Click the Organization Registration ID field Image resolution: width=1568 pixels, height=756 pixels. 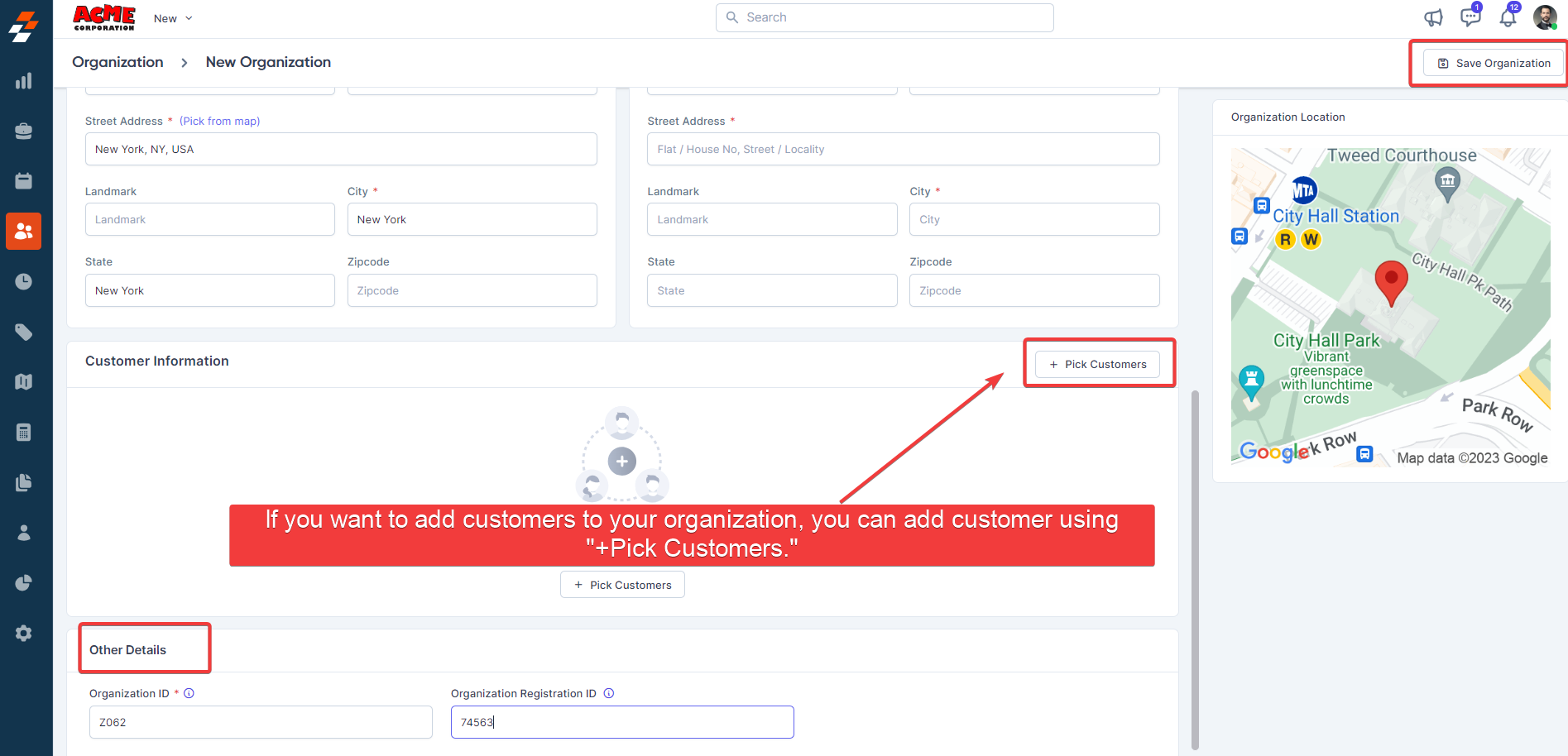click(x=622, y=722)
